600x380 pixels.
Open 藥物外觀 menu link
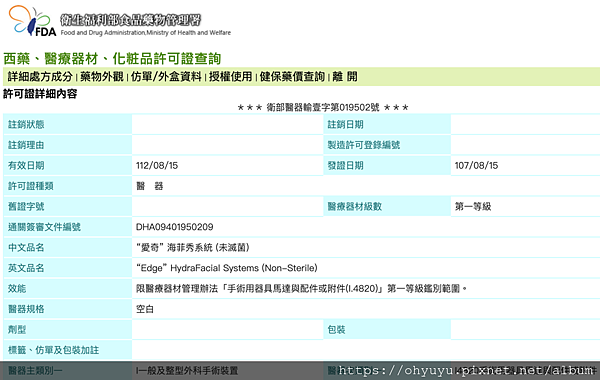click(x=102, y=77)
